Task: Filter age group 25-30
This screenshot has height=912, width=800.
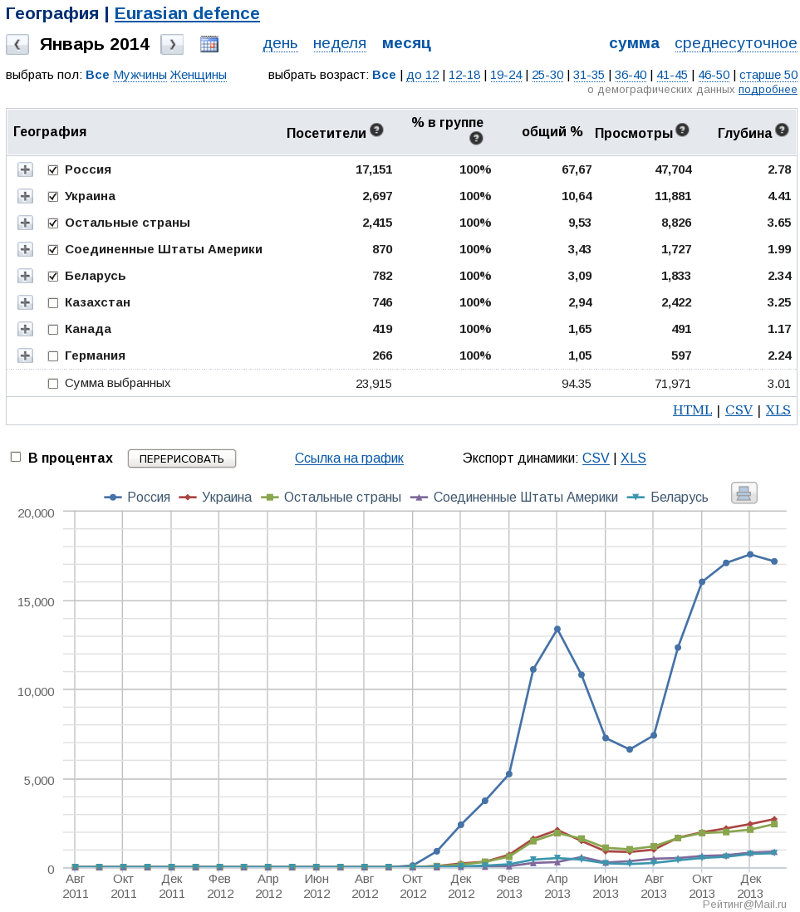Action: point(547,75)
